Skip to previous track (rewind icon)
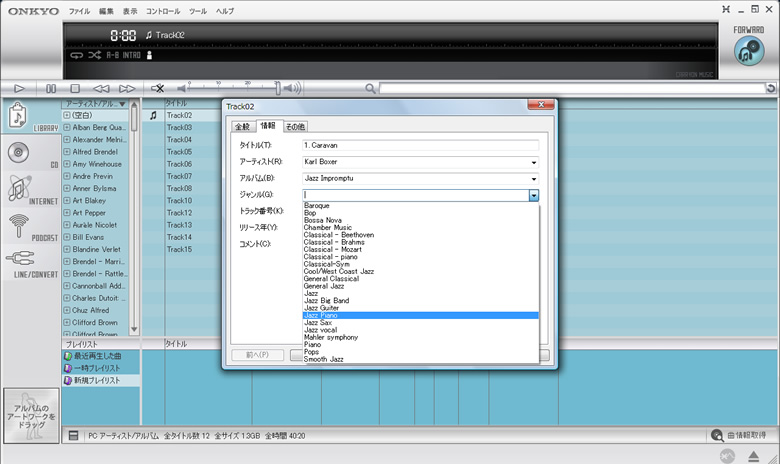Viewport: 780px width, 464px height. coord(101,89)
